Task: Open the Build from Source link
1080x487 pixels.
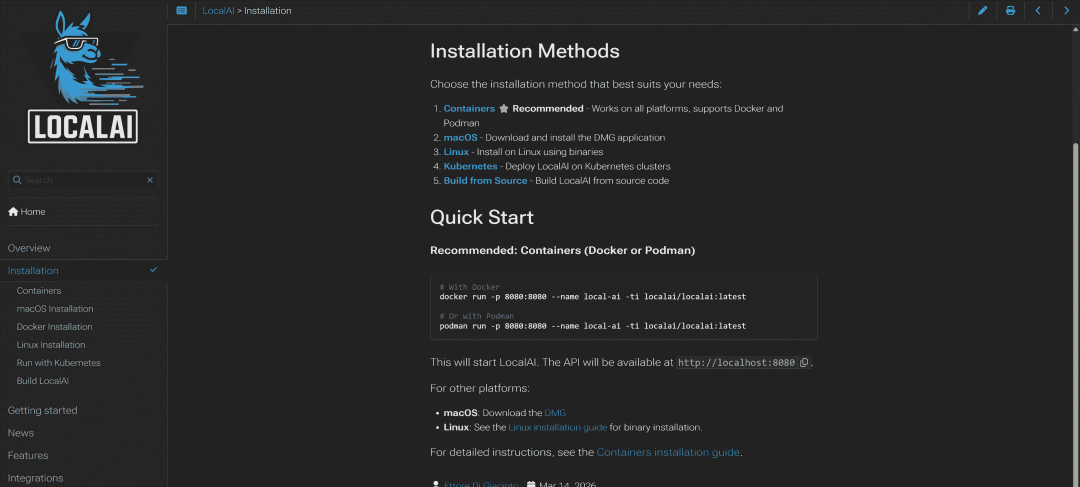Action: [486, 180]
